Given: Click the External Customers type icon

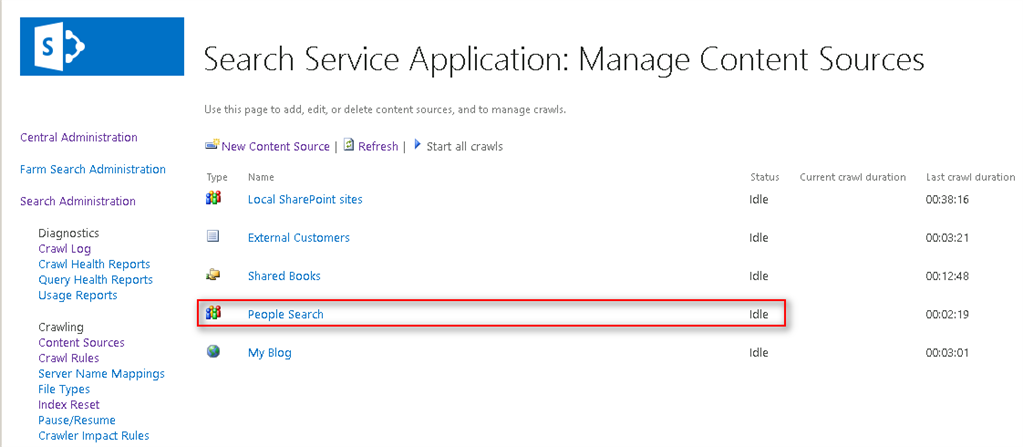Looking at the screenshot, I should pyautogui.click(x=212, y=237).
